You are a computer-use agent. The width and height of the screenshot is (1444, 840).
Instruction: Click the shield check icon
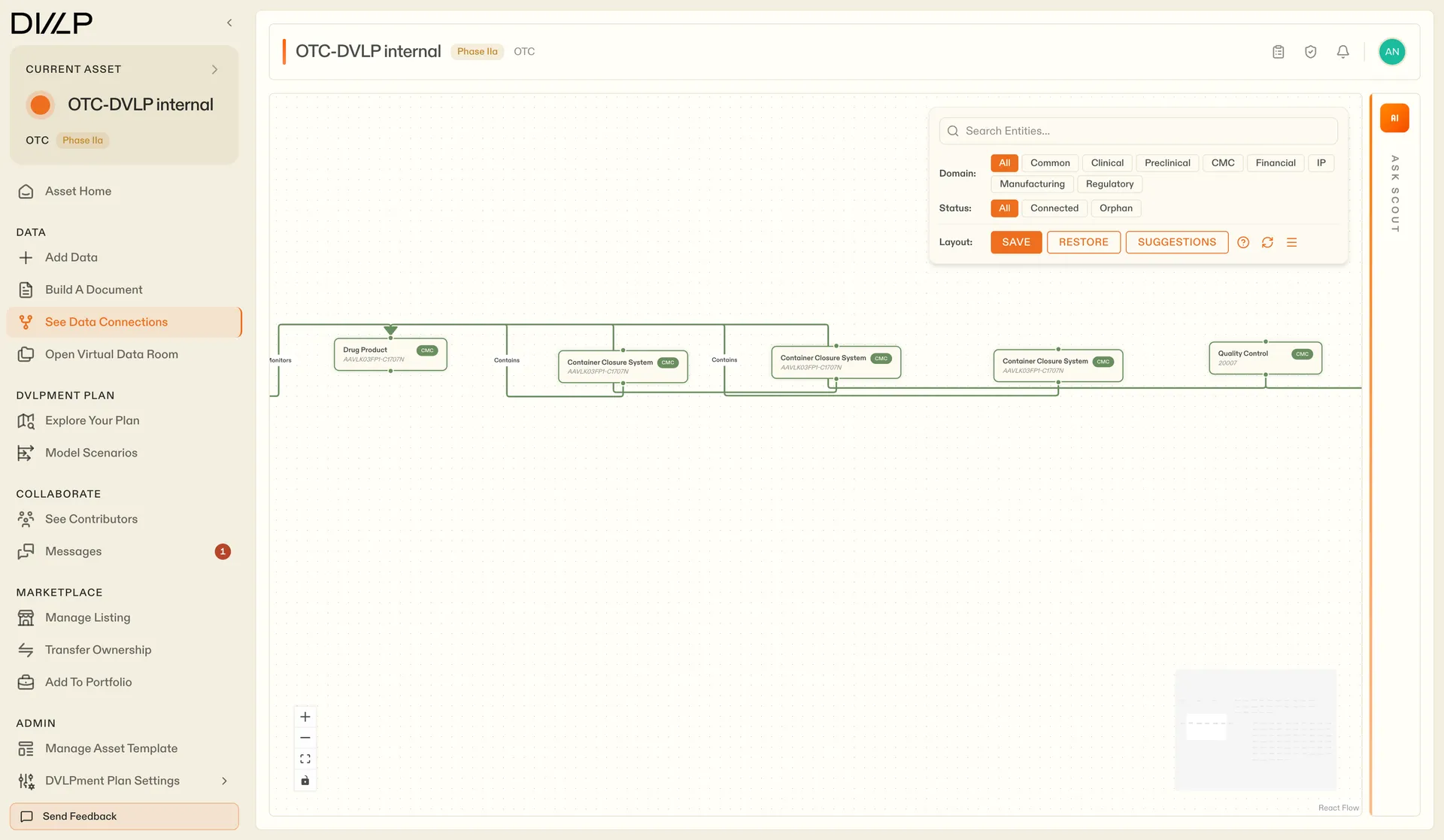tap(1310, 52)
